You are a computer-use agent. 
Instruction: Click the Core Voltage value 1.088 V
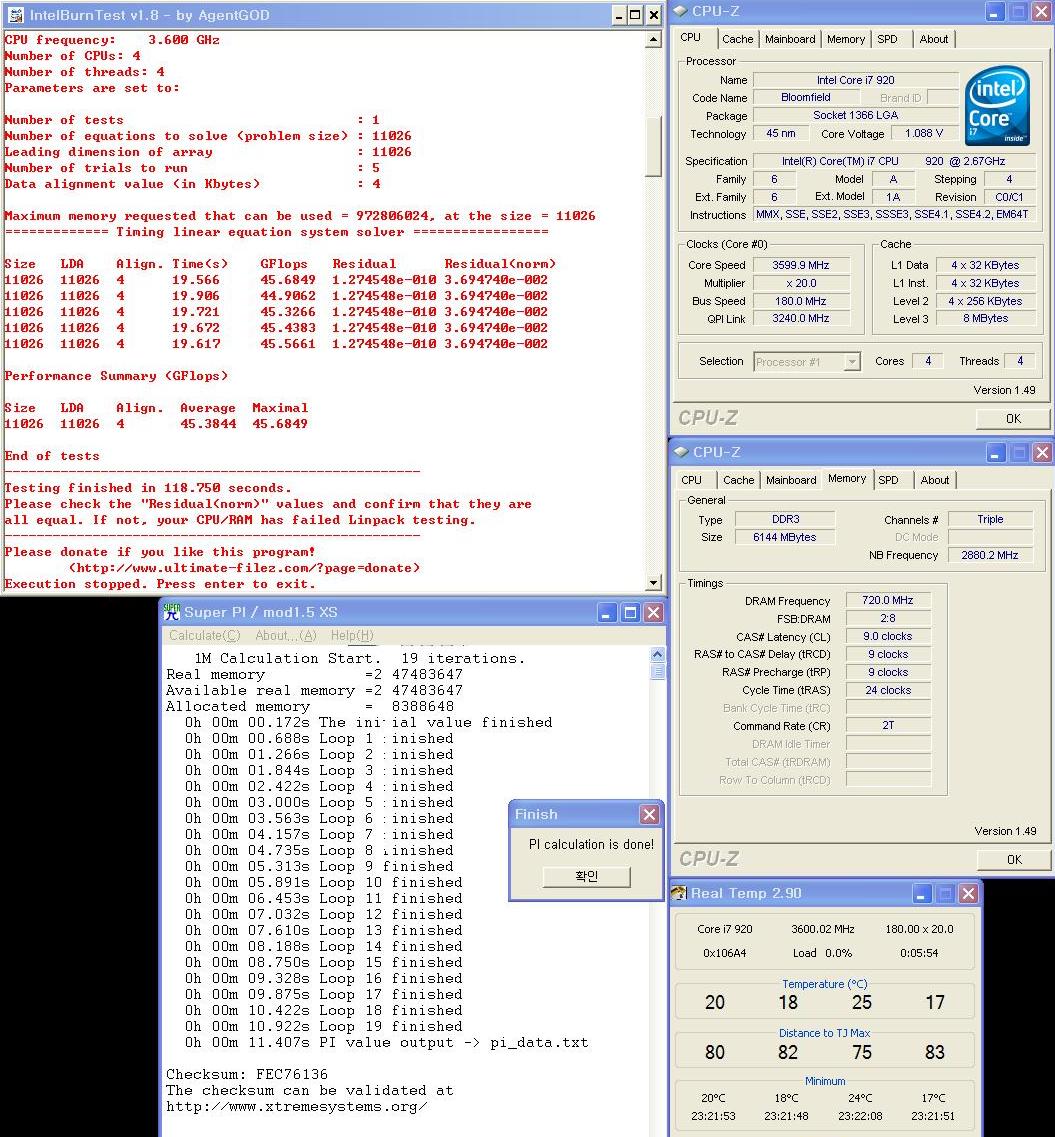click(923, 133)
